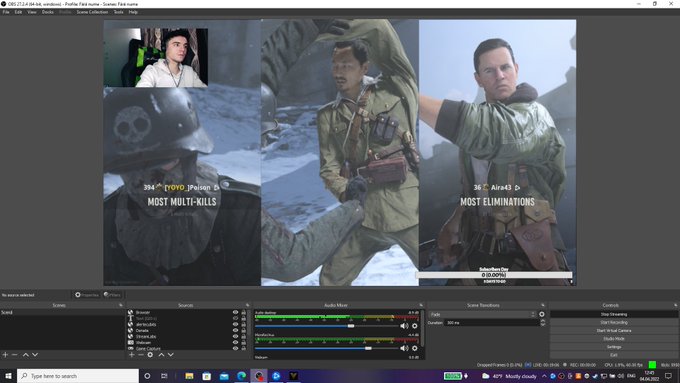This screenshot has height=383, width=680.
Task: Move scene down in Scenes panel
Action: 35,355
